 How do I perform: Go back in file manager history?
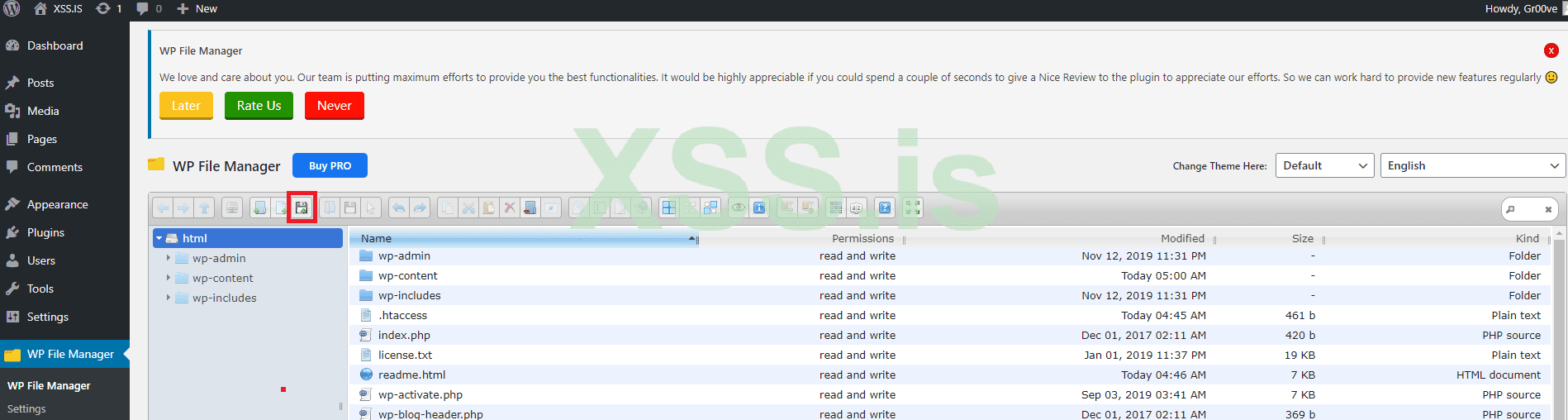(163, 208)
